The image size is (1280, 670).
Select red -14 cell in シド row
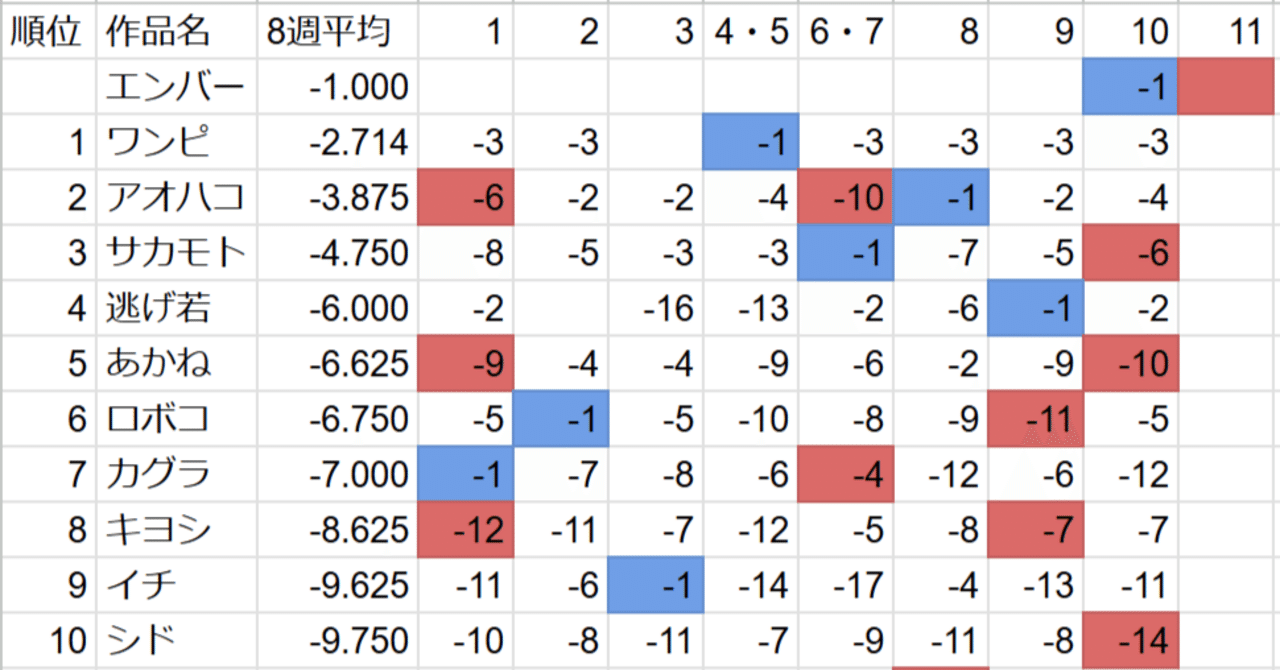1132,639
